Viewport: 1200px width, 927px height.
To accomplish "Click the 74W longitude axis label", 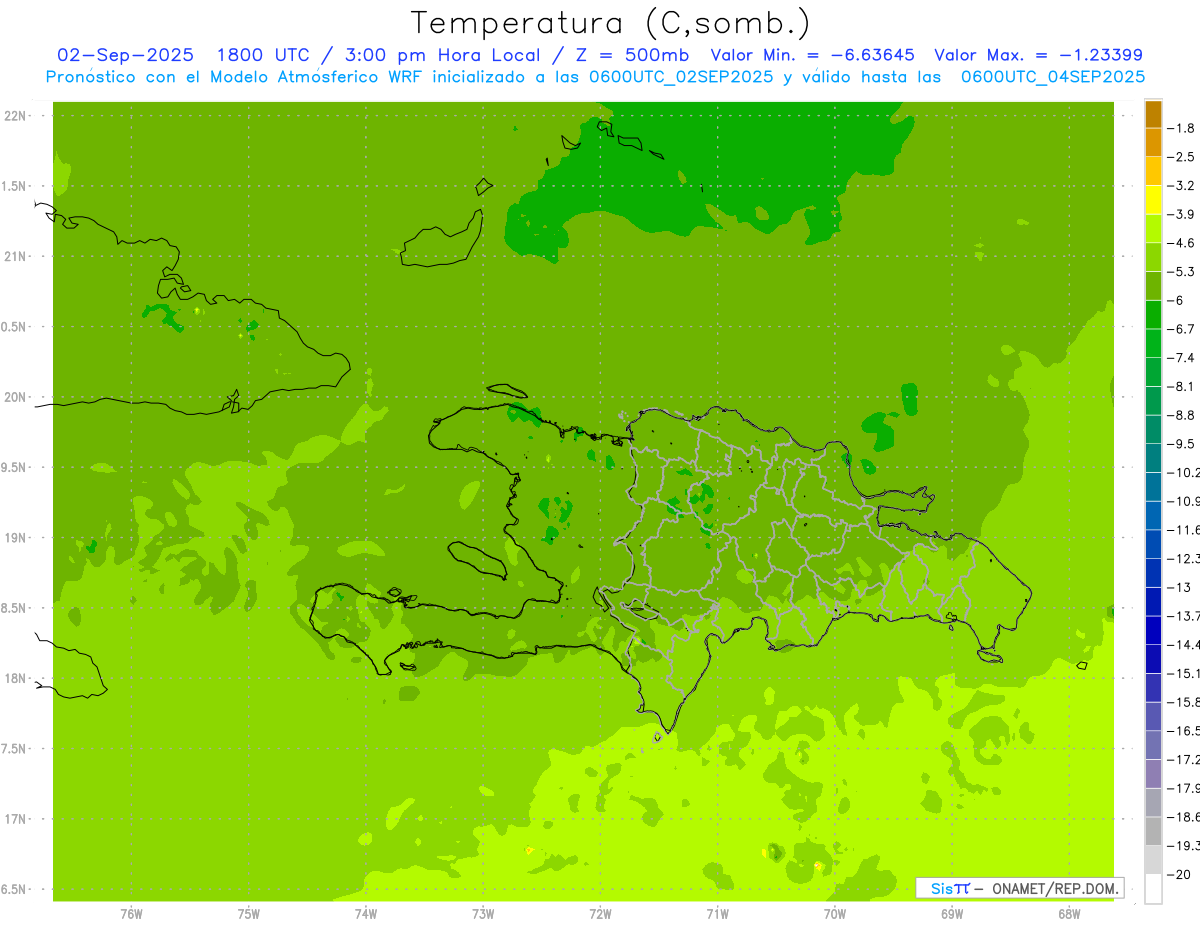I will [x=366, y=914].
